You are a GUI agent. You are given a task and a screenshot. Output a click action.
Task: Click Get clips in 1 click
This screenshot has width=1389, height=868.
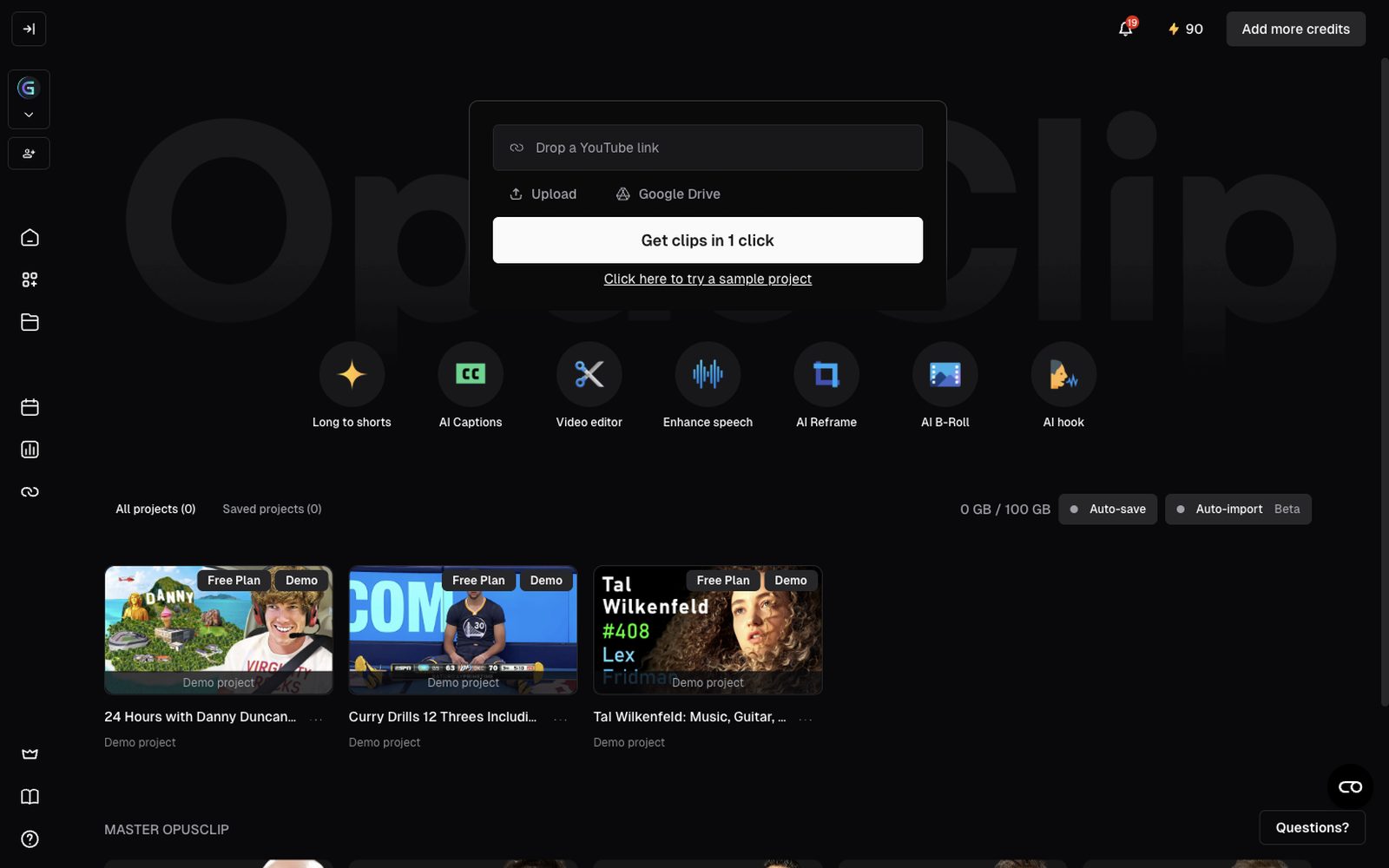click(708, 240)
